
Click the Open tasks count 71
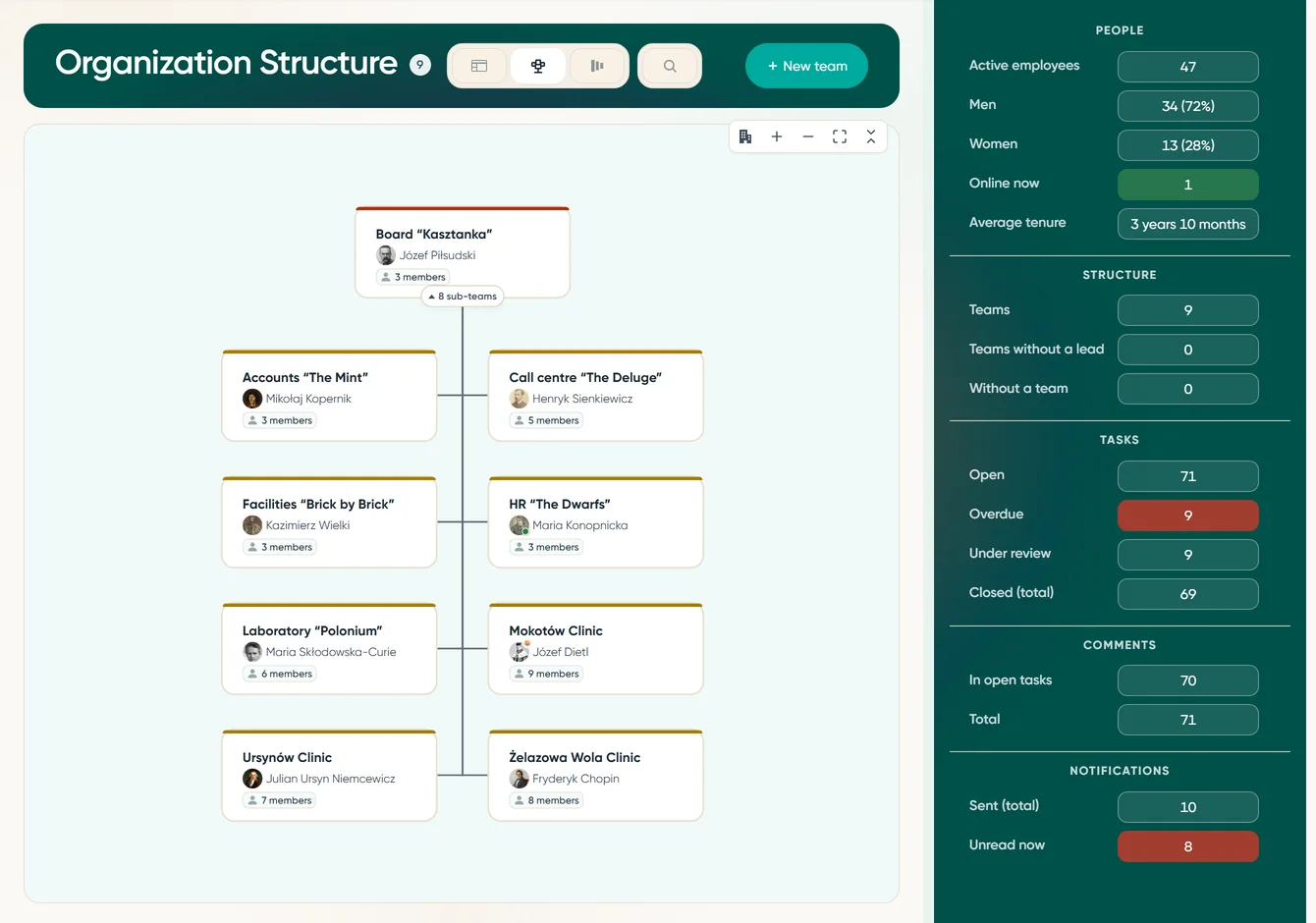tap(1188, 476)
